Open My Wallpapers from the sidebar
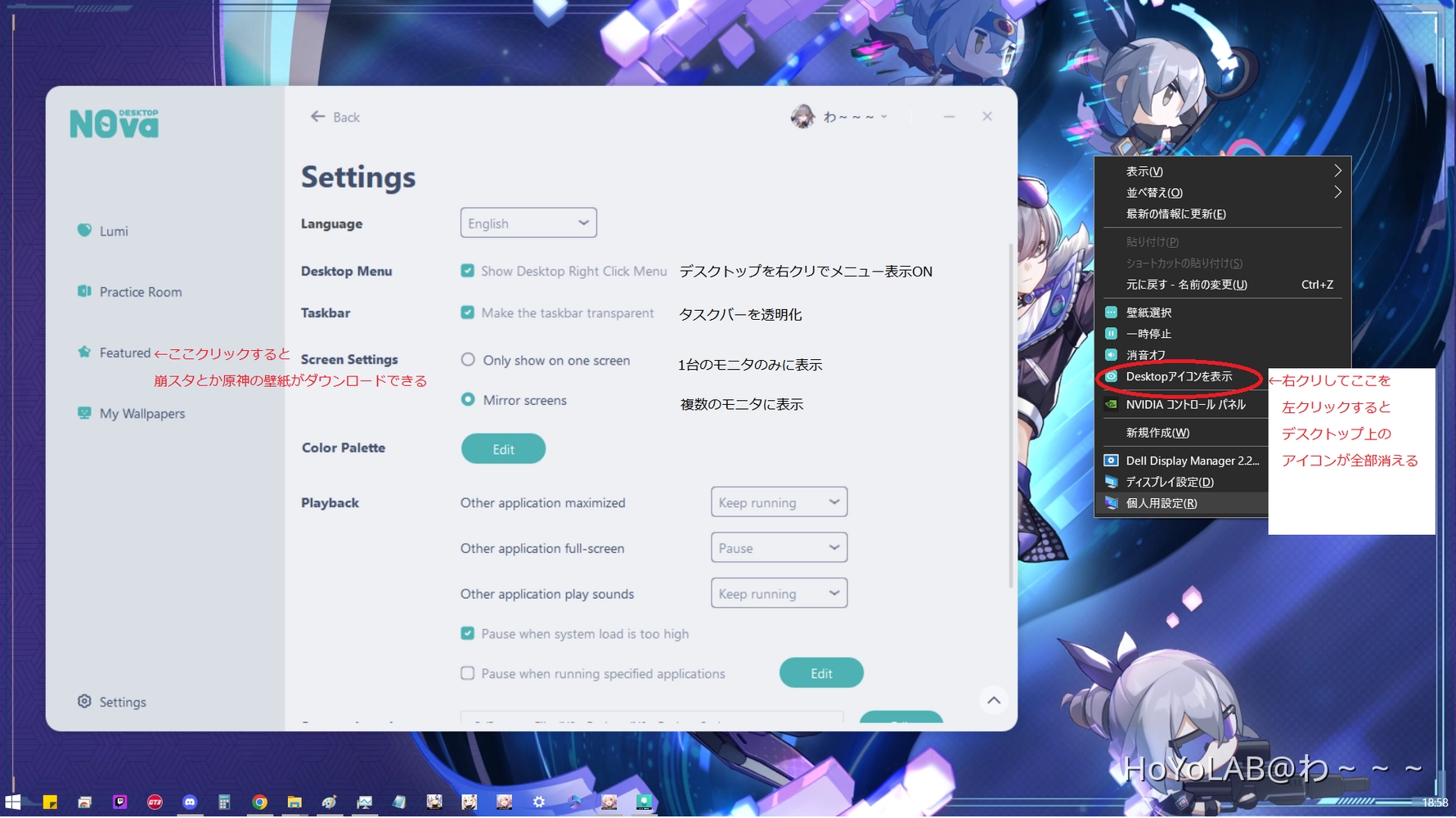Image resolution: width=1456 pixels, height=818 pixels. [142, 413]
